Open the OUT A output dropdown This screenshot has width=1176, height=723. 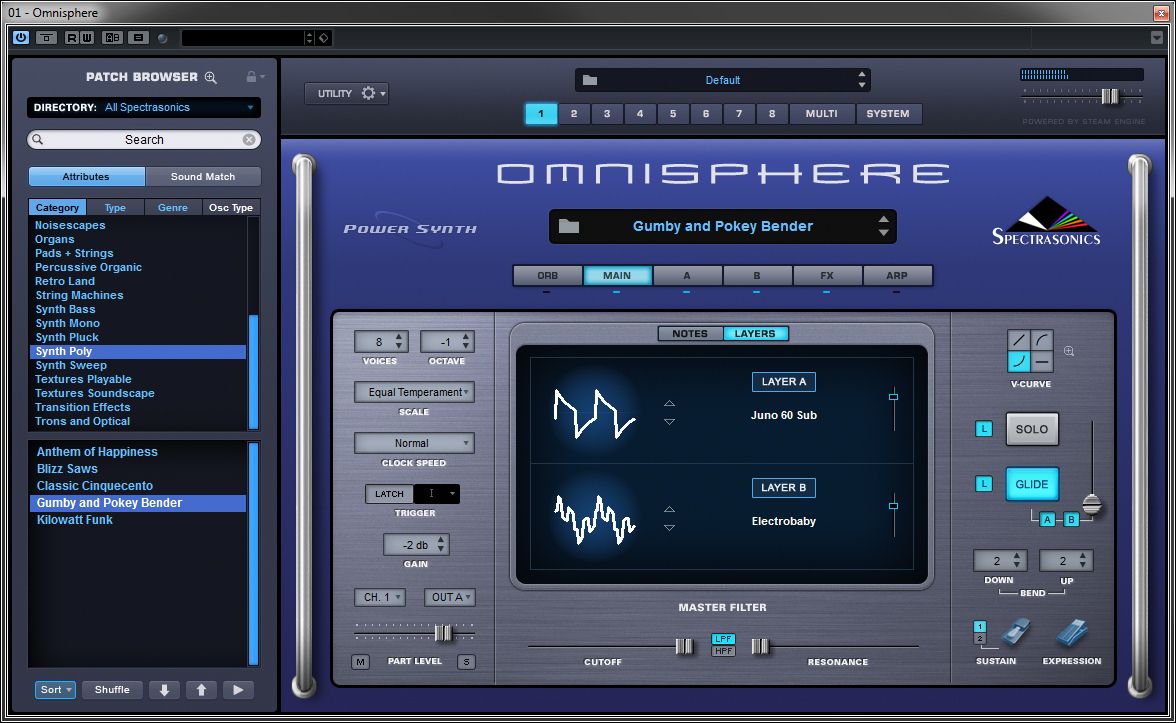(x=449, y=597)
